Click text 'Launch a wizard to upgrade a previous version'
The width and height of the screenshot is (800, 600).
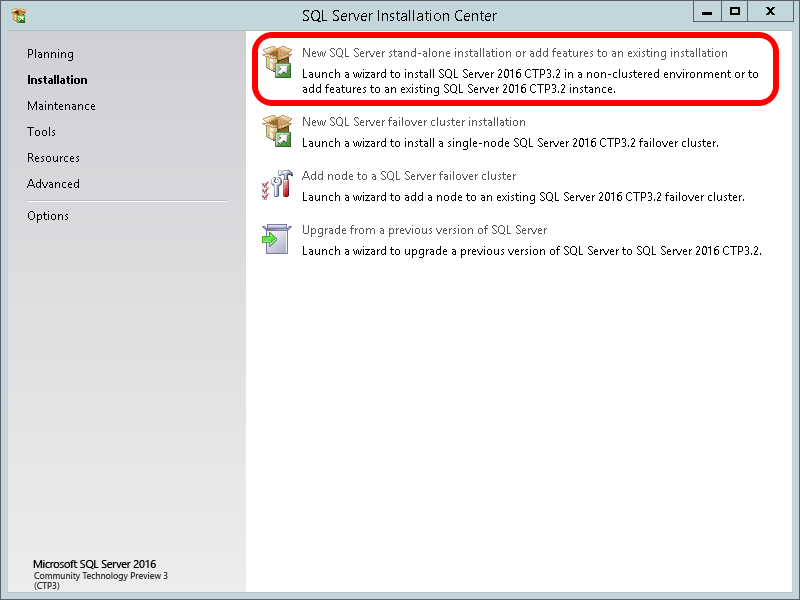tap(532, 252)
